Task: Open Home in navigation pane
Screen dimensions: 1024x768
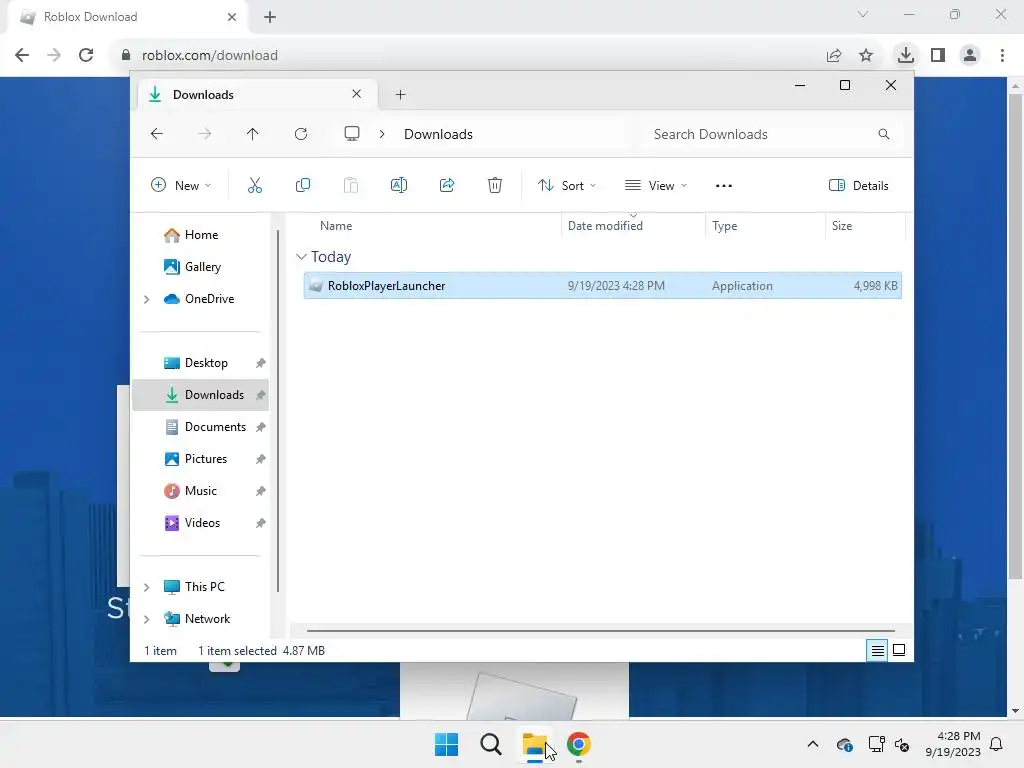Action: point(201,235)
